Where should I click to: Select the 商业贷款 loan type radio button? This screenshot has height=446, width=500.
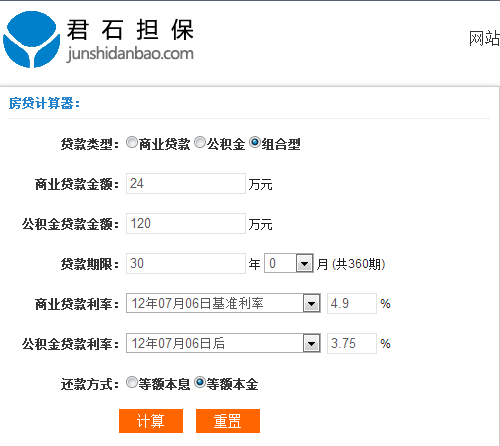click(132, 142)
